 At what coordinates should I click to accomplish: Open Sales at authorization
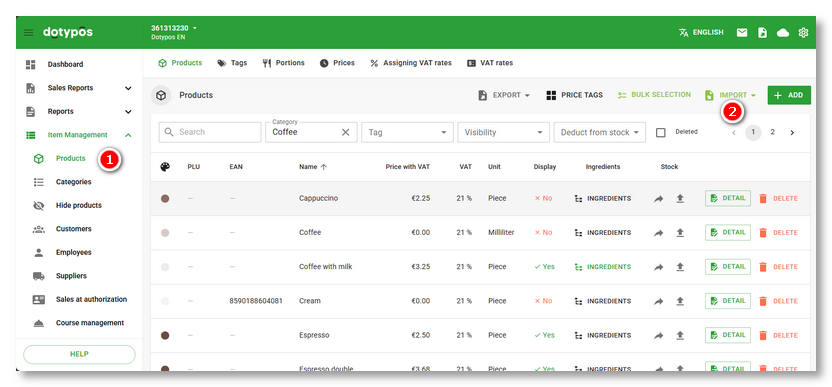point(80,299)
